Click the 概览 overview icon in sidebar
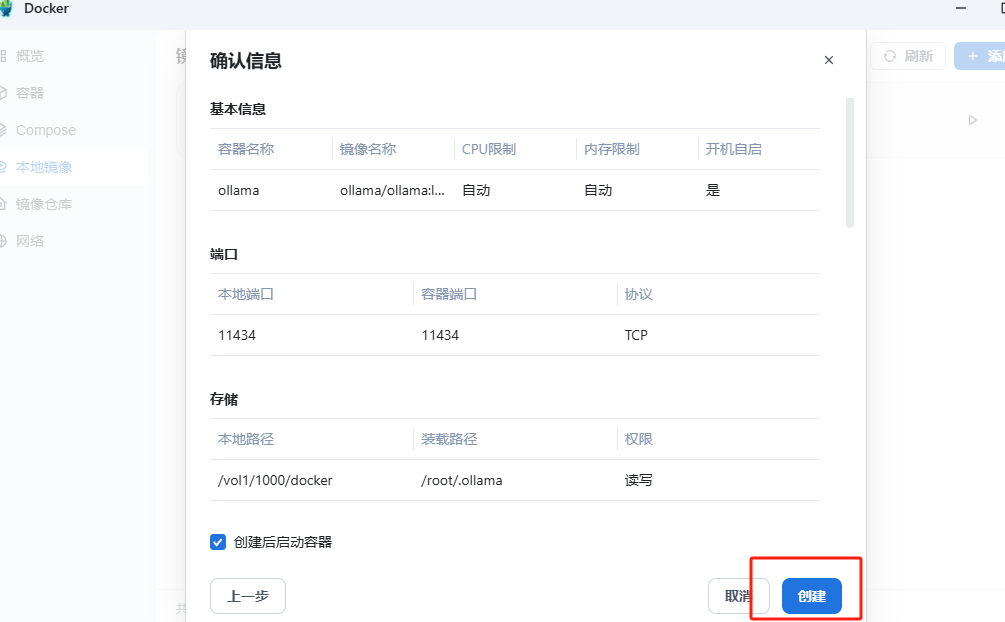Image resolution: width=1005 pixels, height=622 pixels. [3, 56]
